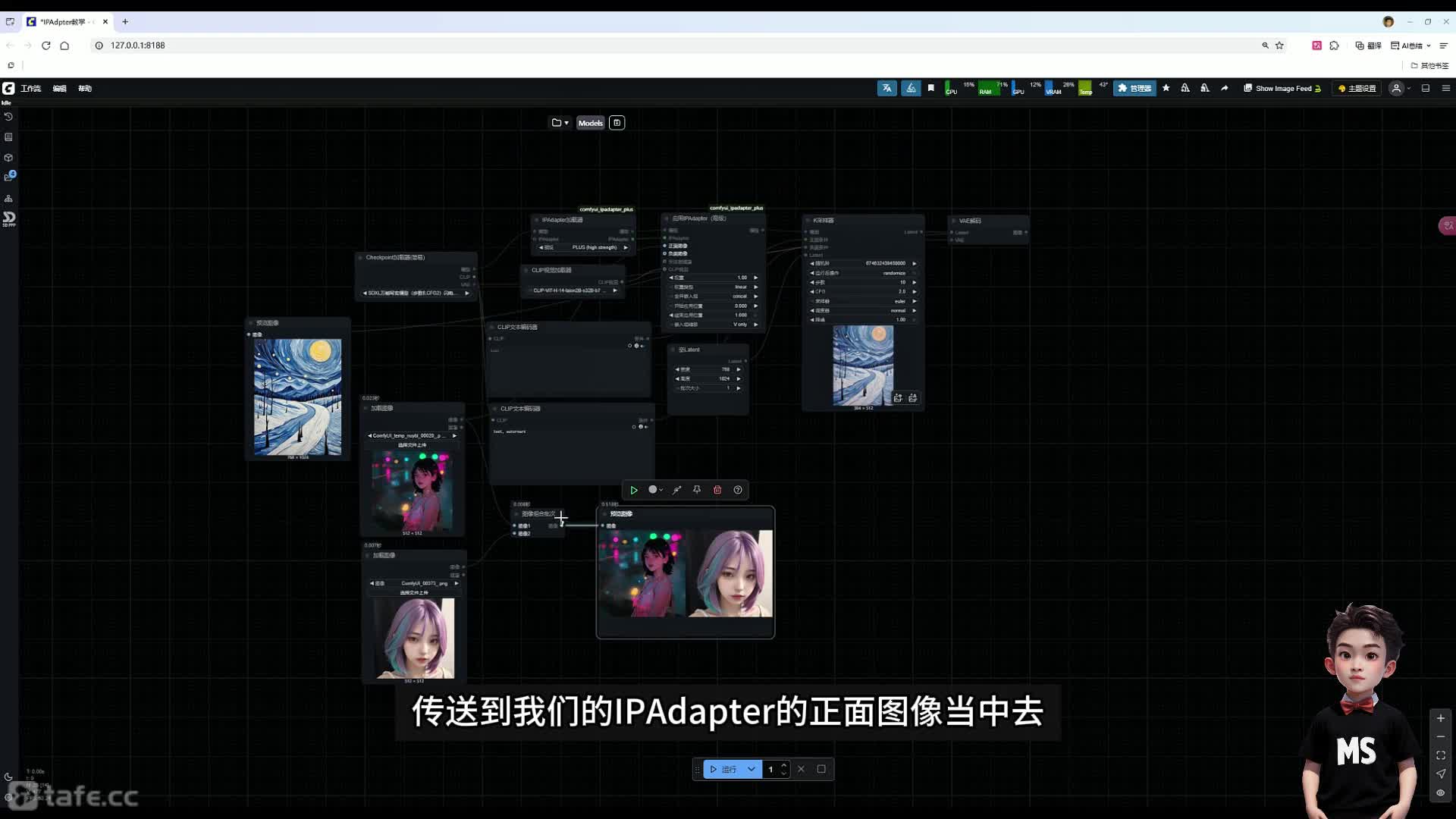Open the 主题设置 theme settings button

point(1357,89)
